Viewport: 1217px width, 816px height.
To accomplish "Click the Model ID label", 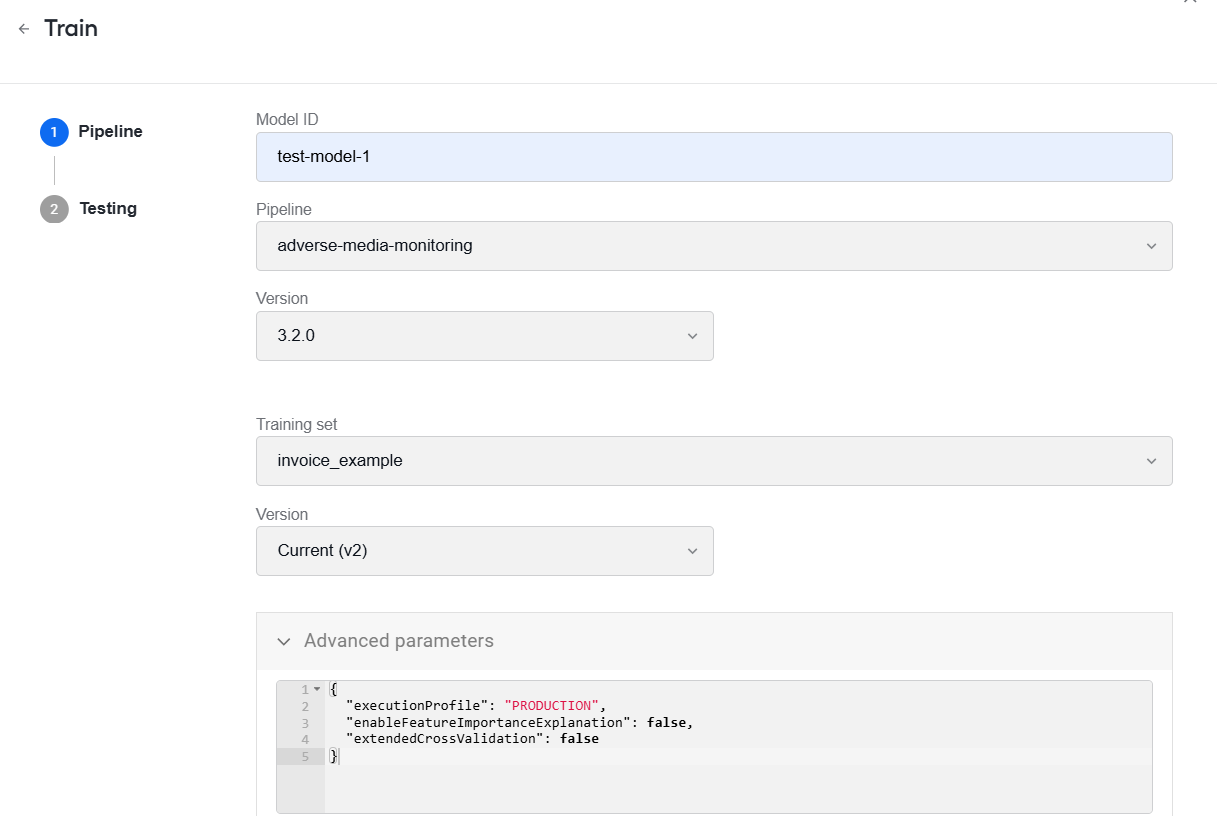I will (287, 119).
